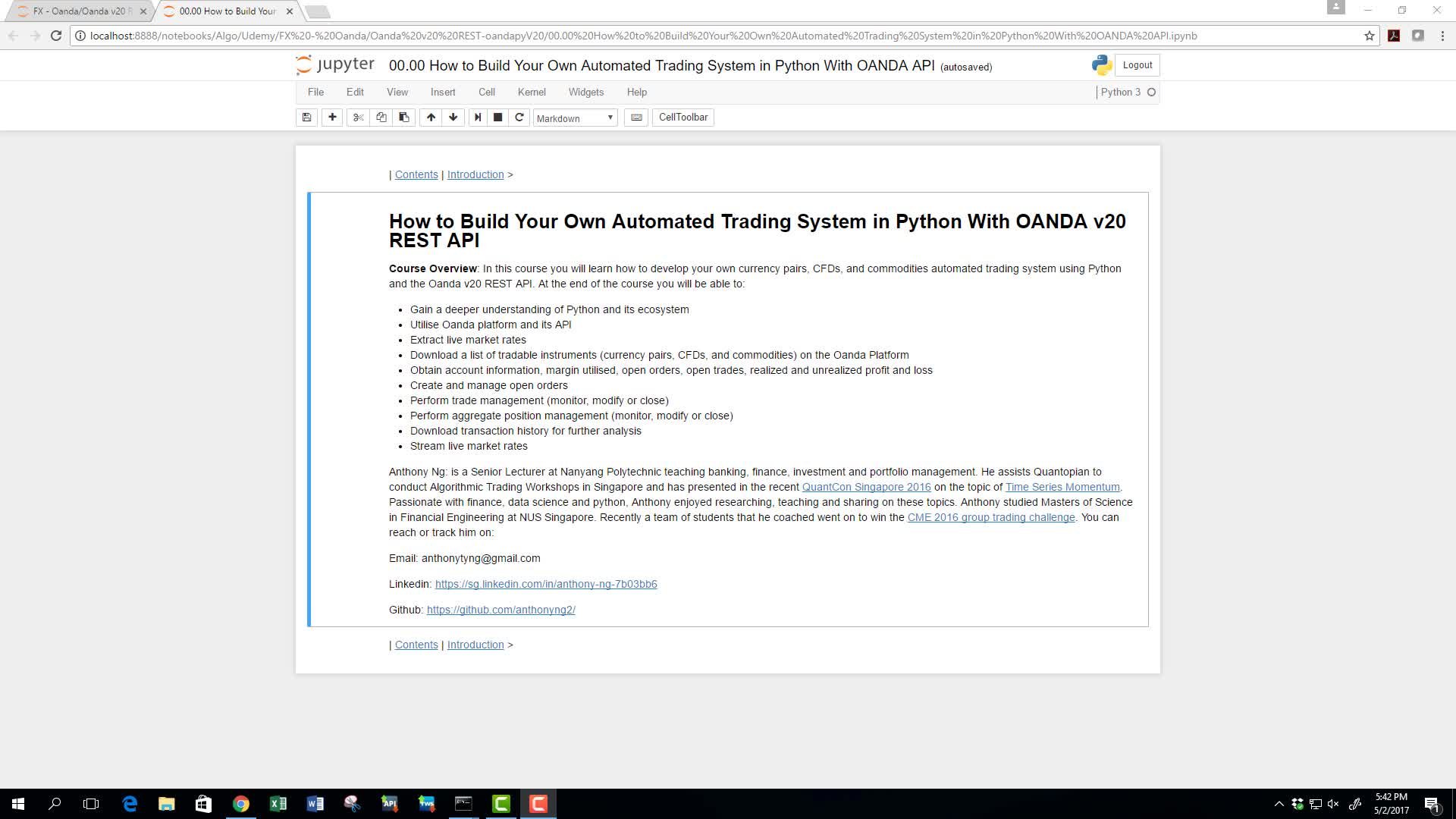Switch to the FX - Oanda browser tab
1456x819 pixels.
coord(79,11)
